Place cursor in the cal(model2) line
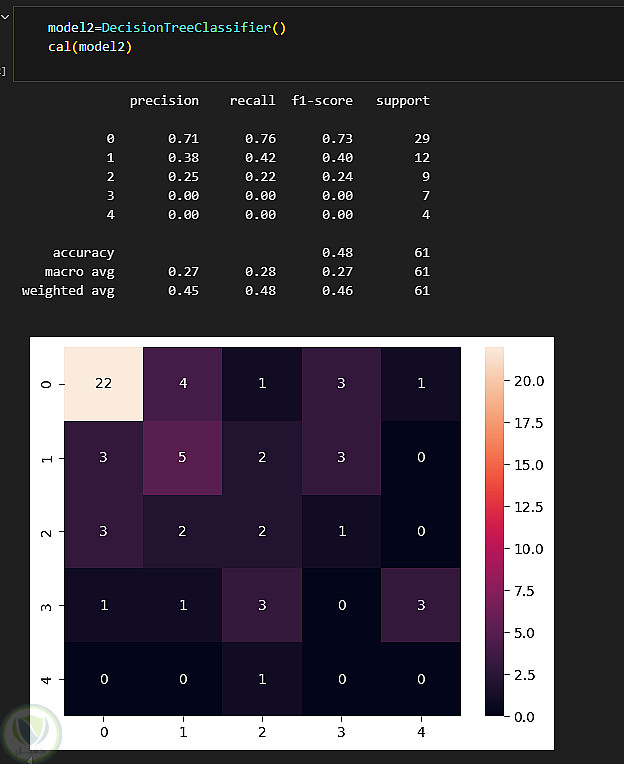The width and height of the screenshot is (624, 764). pyautogui.click(x=89, y=46)
